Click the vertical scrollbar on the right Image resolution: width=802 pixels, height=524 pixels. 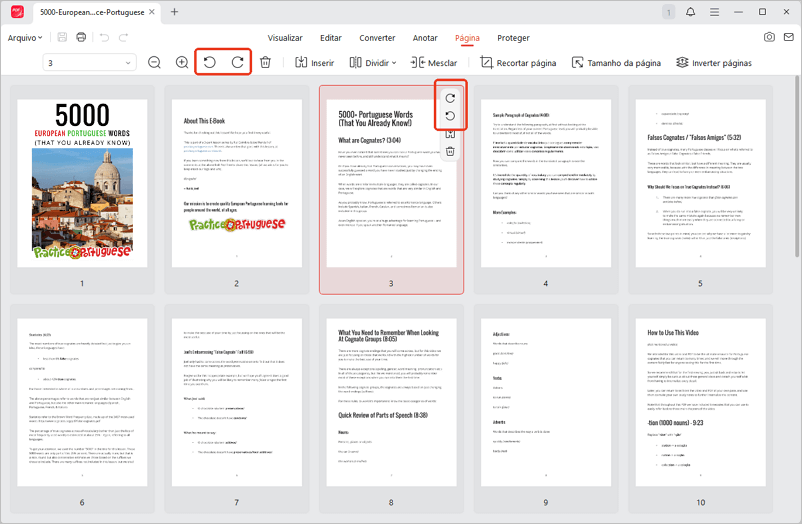[x=797, y=166]
